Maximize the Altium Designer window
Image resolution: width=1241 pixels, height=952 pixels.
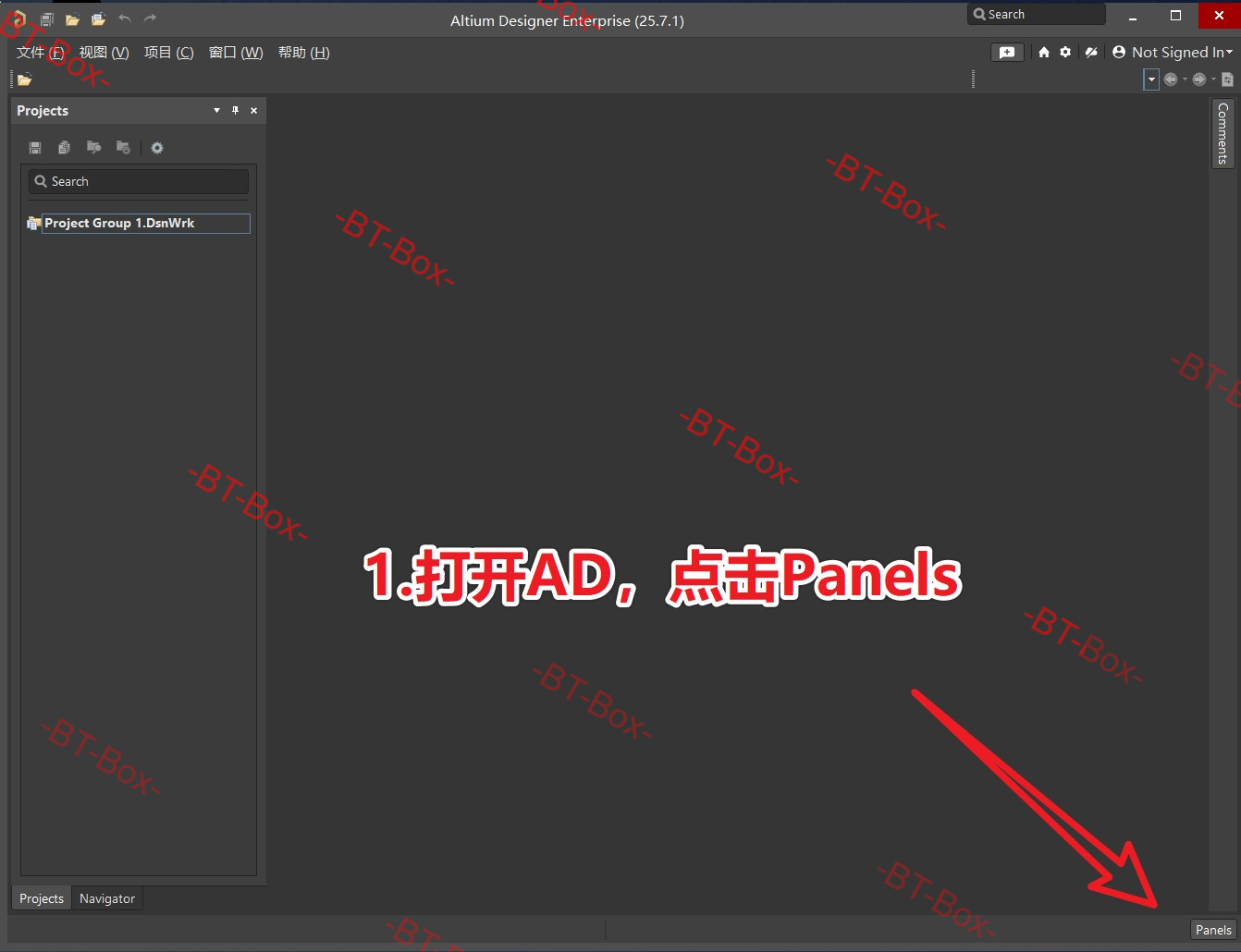point(1176,16)
